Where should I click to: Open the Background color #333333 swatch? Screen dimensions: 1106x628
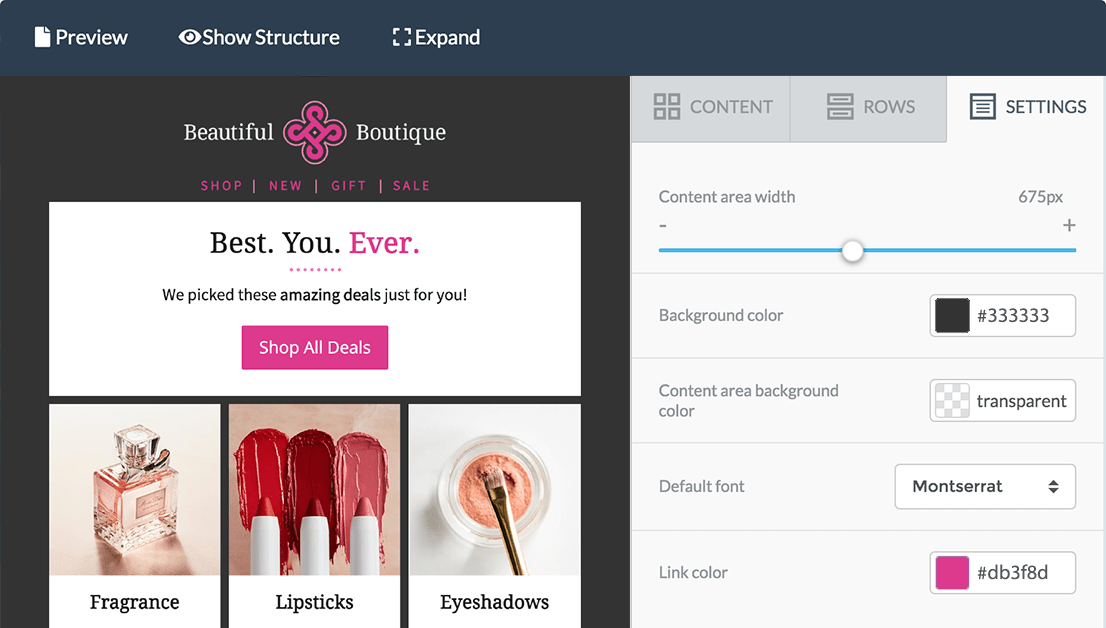tap(952, 316)
